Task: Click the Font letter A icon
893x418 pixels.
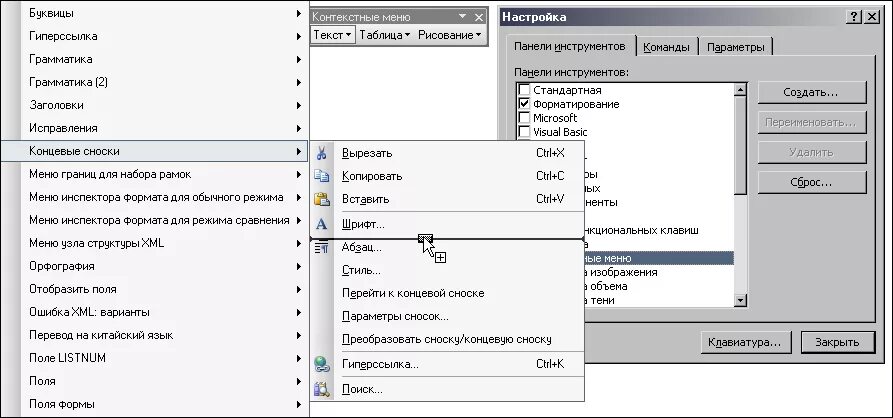Action: [x=322, y=224]
